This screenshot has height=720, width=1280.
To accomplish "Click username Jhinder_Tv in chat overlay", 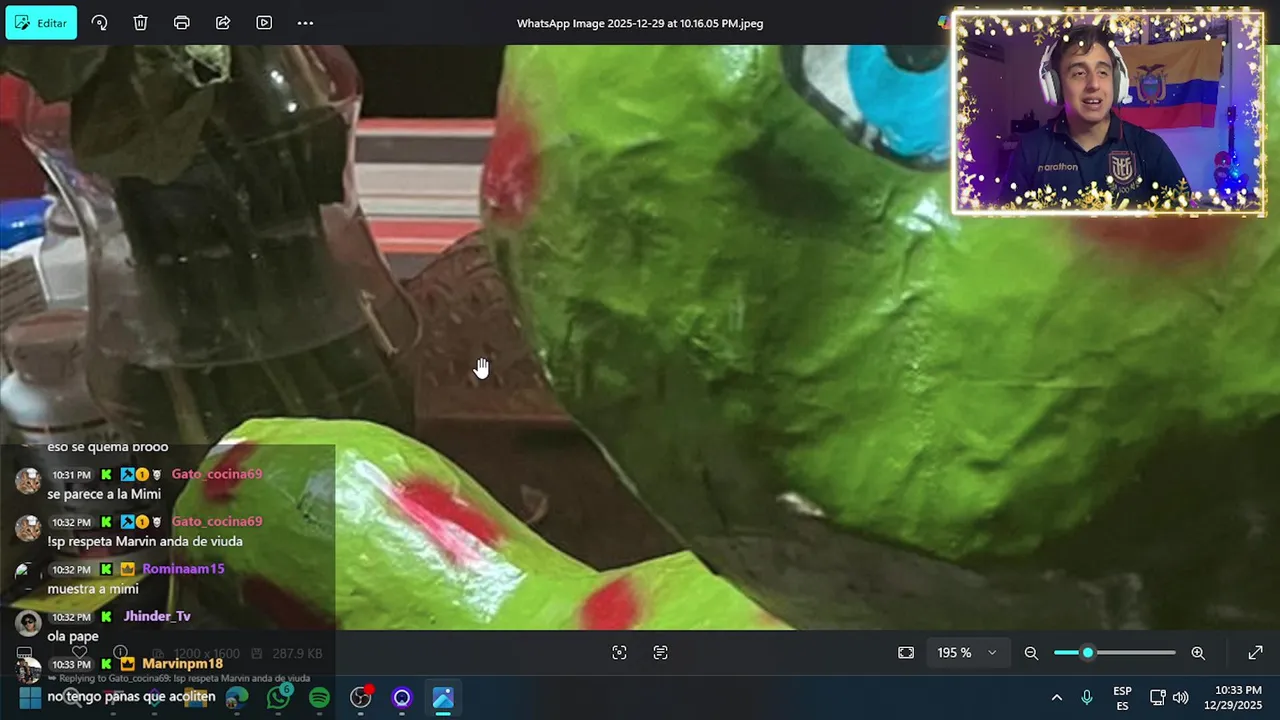I will [156, 617].
